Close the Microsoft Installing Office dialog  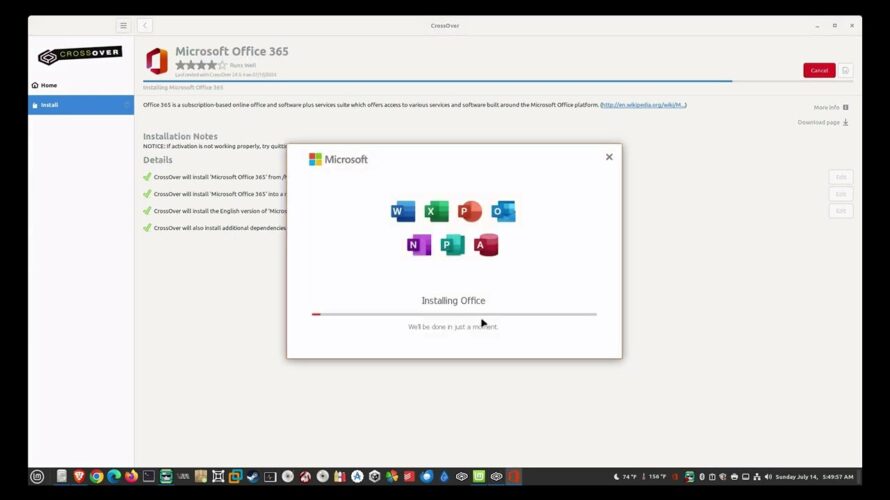(x=609, y=157)
